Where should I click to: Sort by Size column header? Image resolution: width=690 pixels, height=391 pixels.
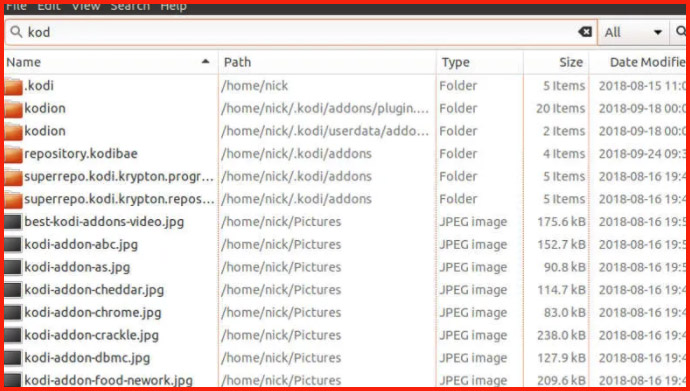tap(556, 62)
